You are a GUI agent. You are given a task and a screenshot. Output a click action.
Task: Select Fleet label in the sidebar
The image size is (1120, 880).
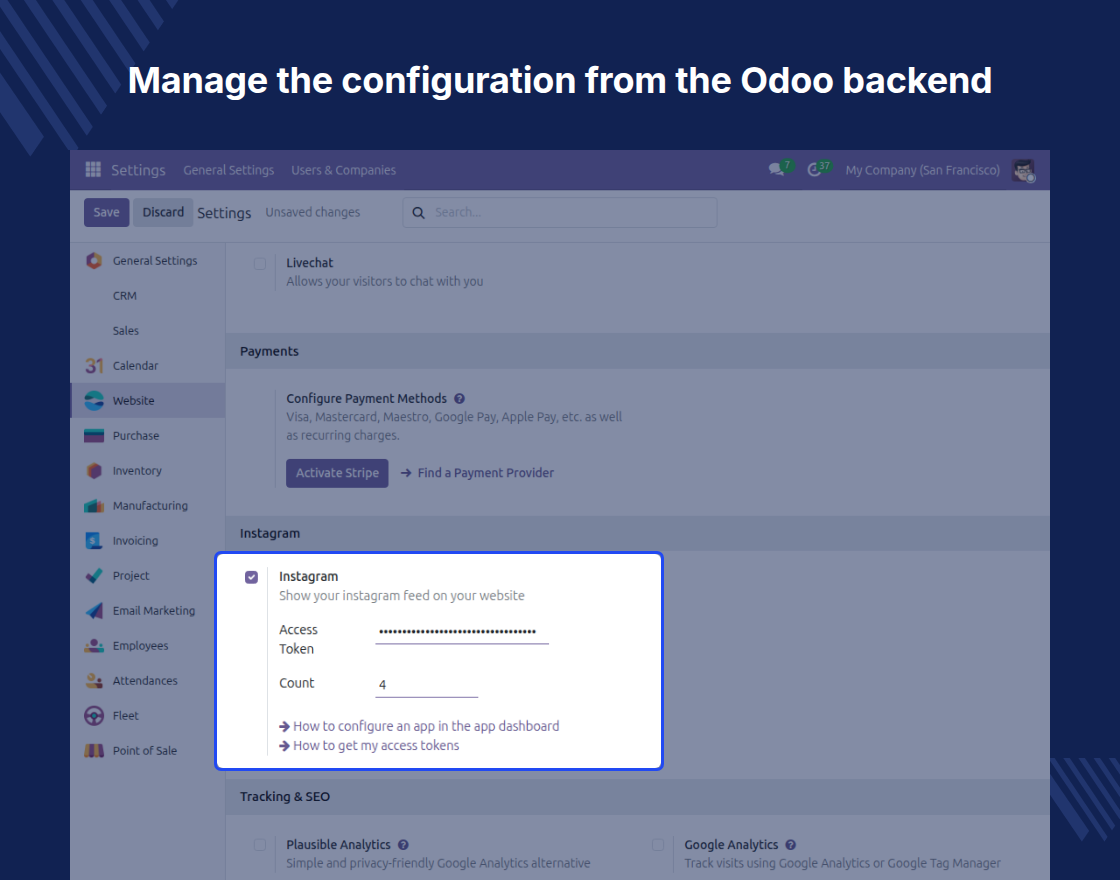point(126,716)
